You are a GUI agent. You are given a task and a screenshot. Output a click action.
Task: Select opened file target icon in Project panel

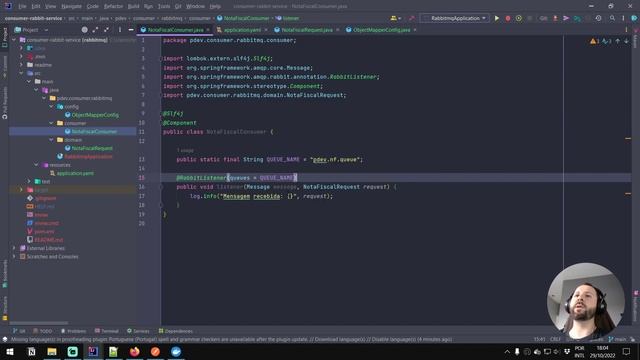pos(84,30)
